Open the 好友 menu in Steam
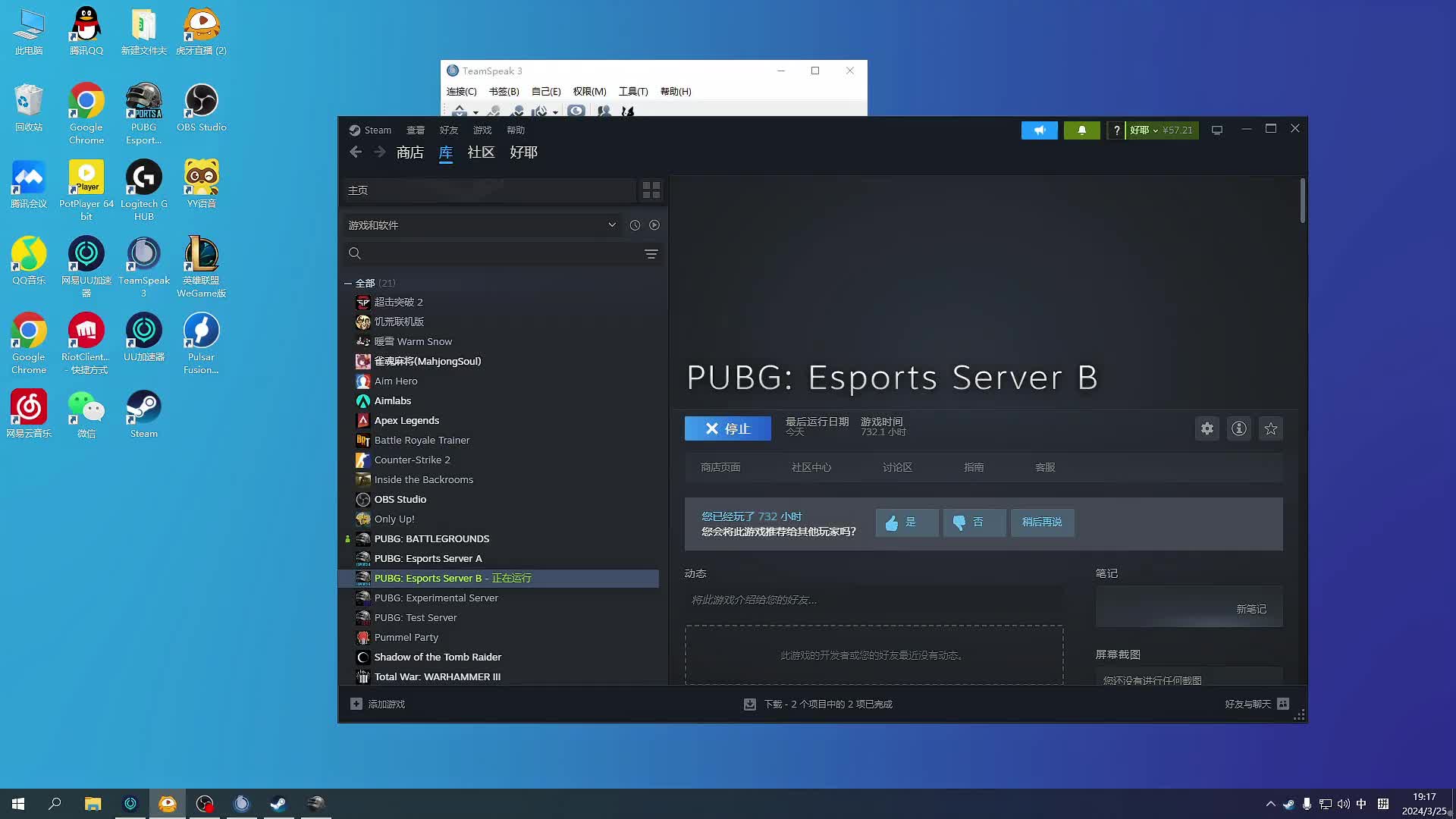1456x819 pixels. tap(448, 130)
